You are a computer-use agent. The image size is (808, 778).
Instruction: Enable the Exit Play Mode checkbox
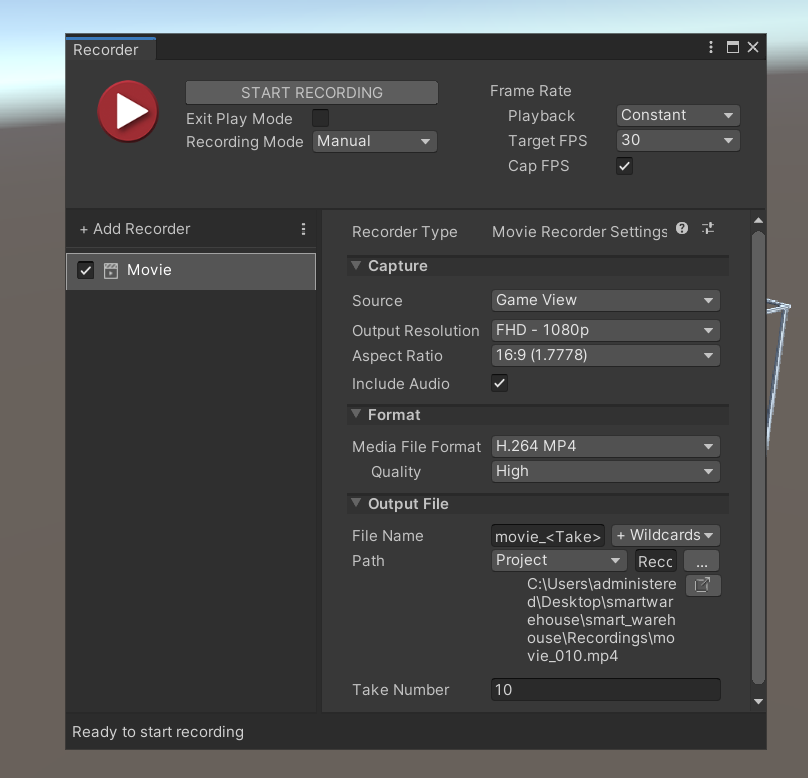point(321,118)
